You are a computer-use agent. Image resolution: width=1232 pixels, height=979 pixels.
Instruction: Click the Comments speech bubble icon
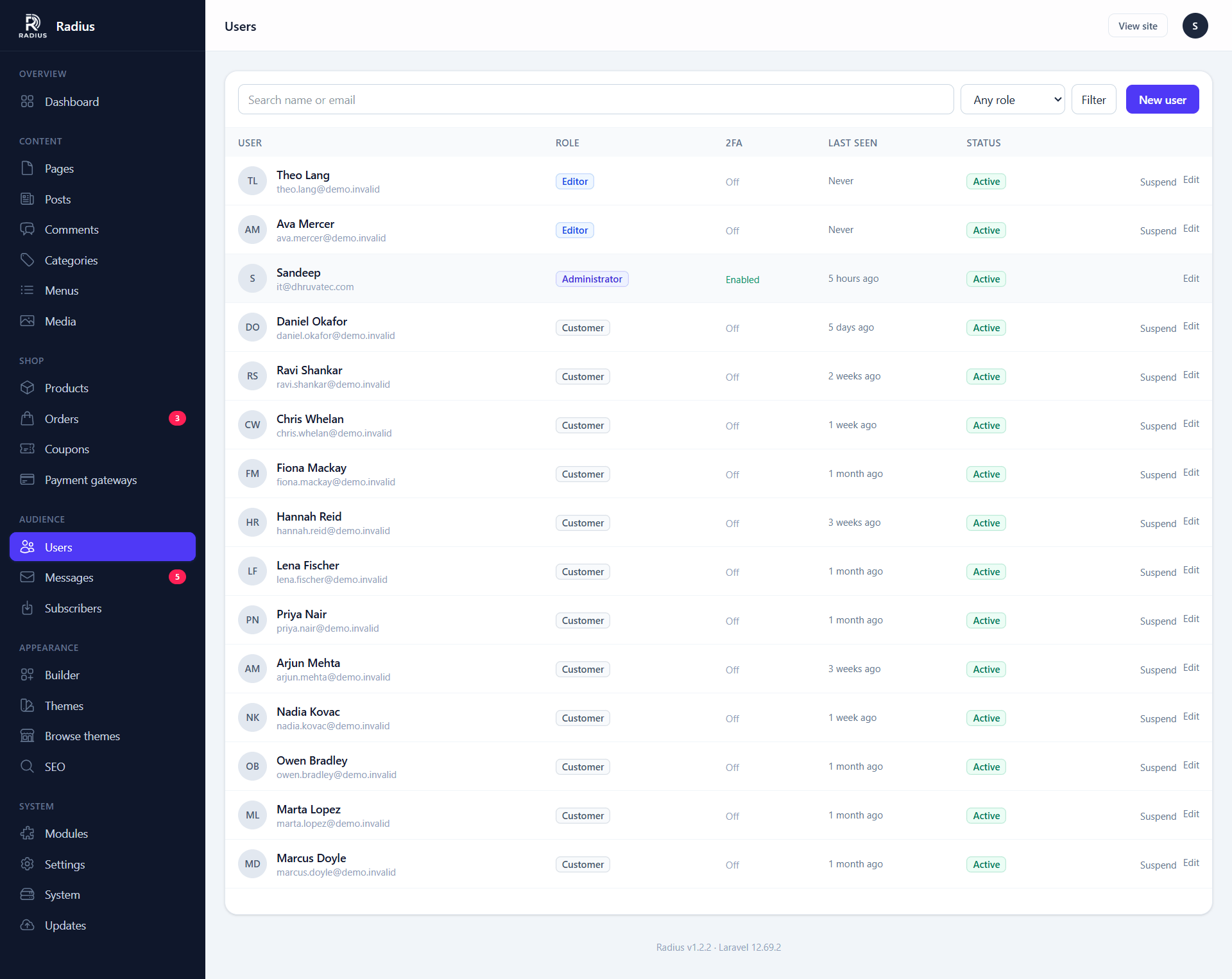pos(27,229)
